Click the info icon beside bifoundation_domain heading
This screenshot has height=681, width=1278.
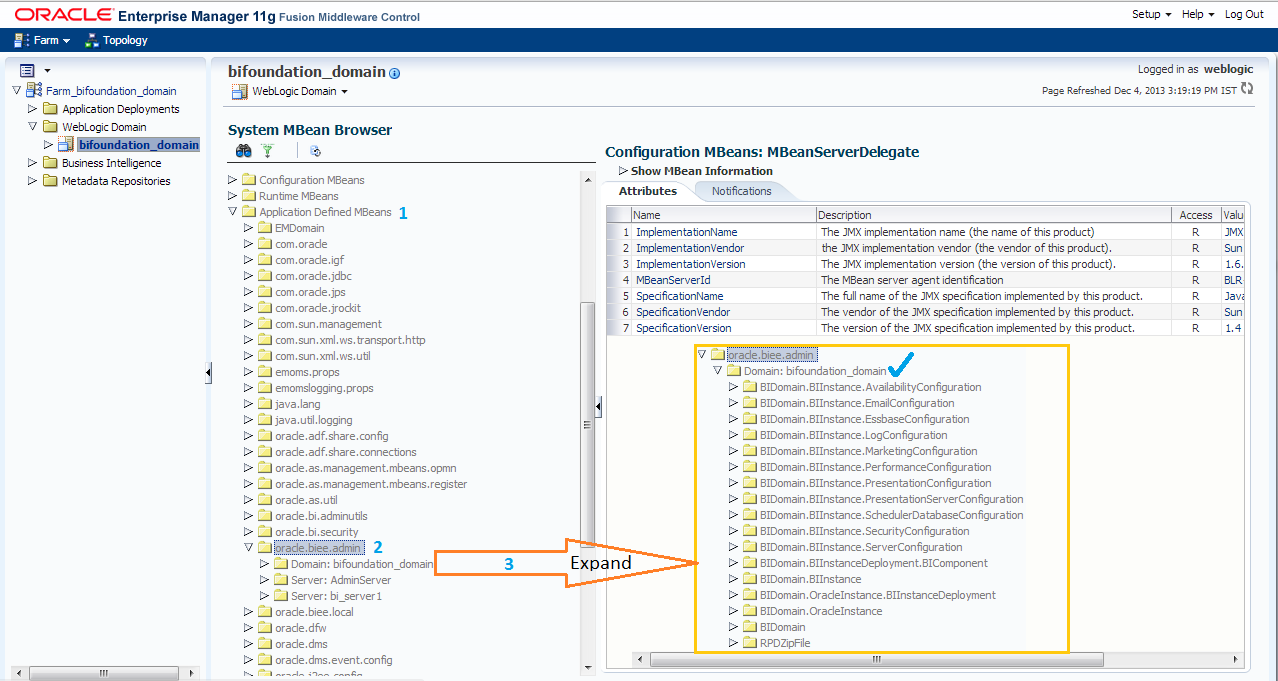pos(395,73)
